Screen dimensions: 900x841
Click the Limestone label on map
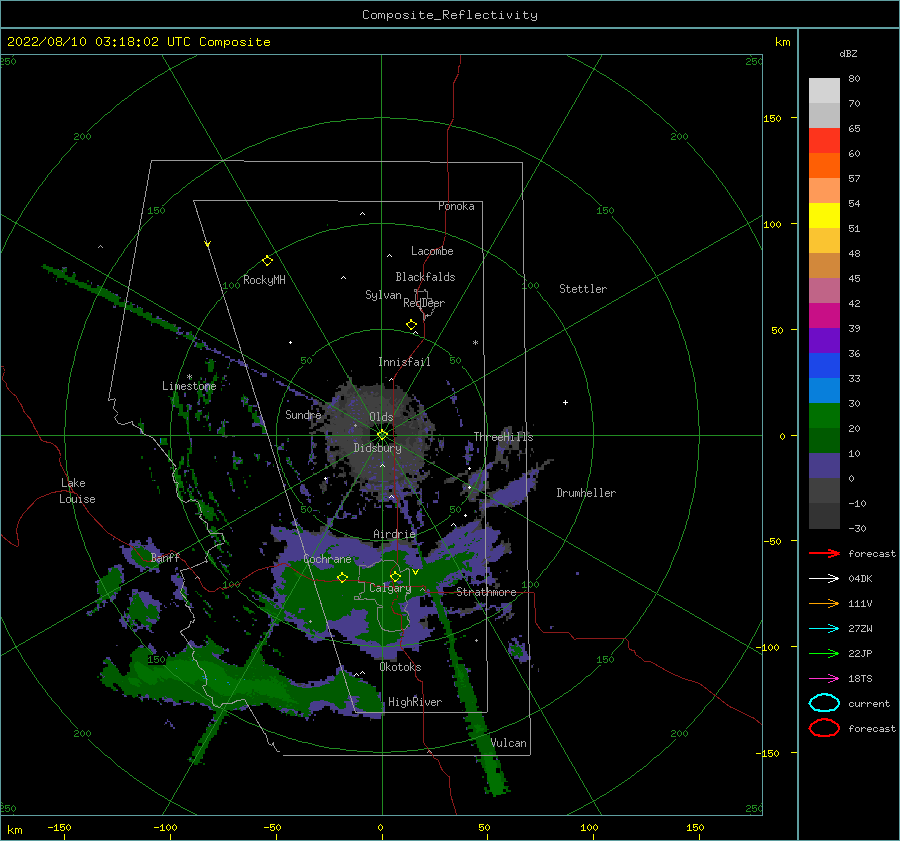pyautogui.click(x=189, y=386)
